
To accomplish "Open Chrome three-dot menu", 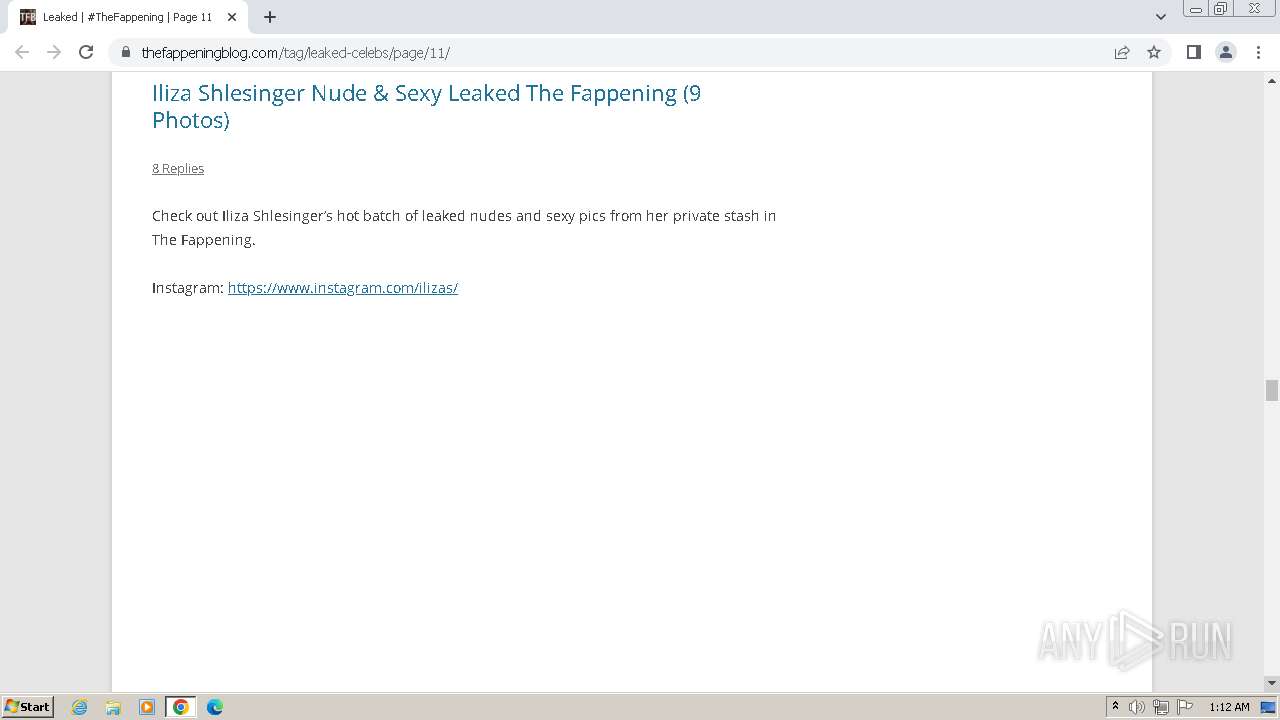I will [x=1258, y=52].
